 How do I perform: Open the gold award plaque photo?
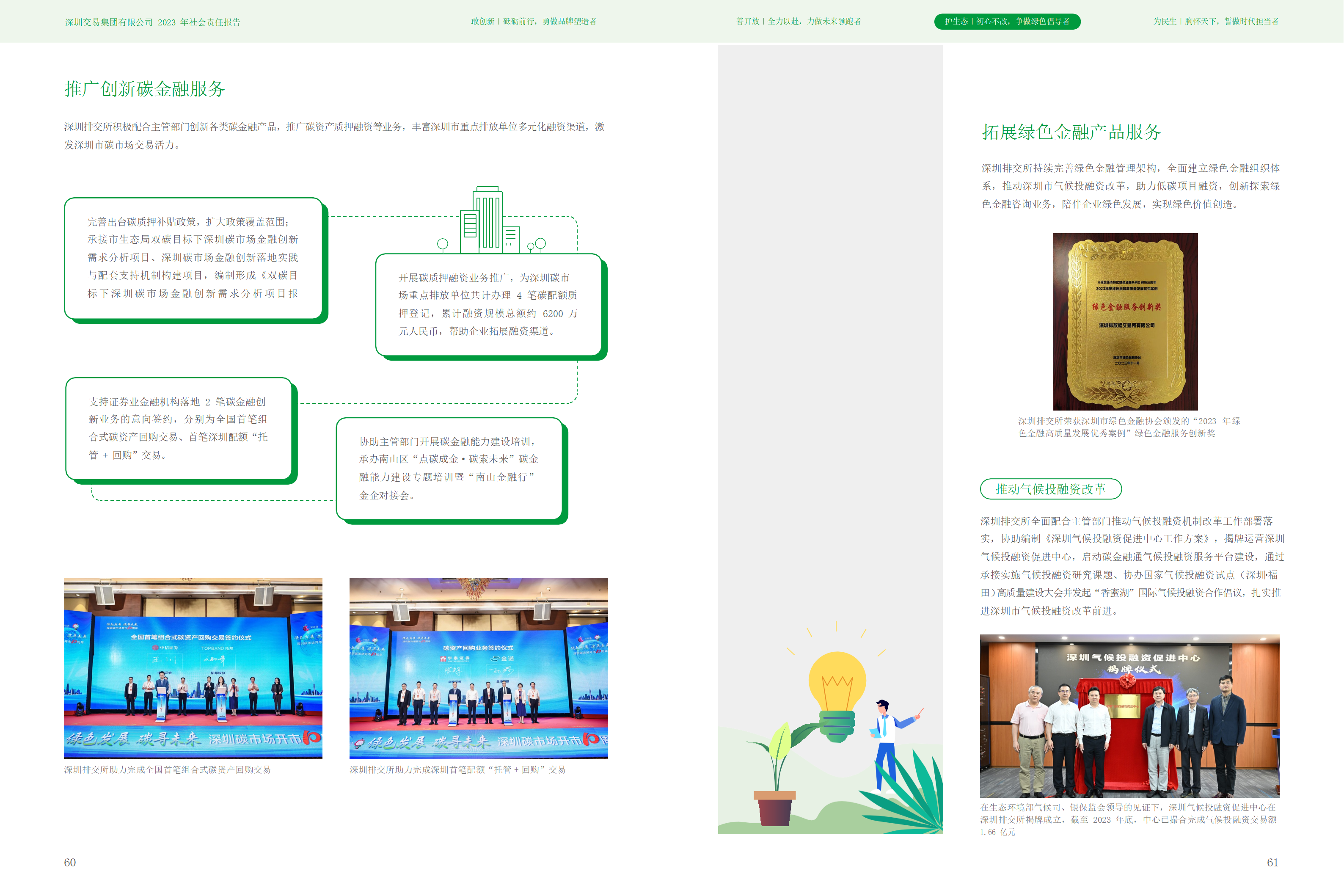(x=1125, y=321)
